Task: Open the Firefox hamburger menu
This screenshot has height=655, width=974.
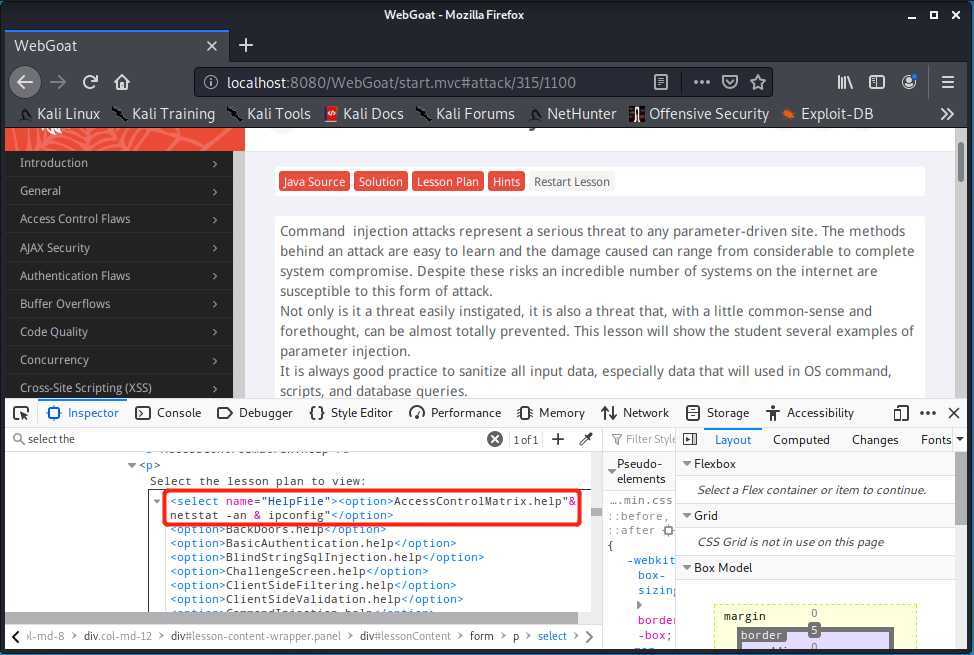Action: click(x=948, y=82)
